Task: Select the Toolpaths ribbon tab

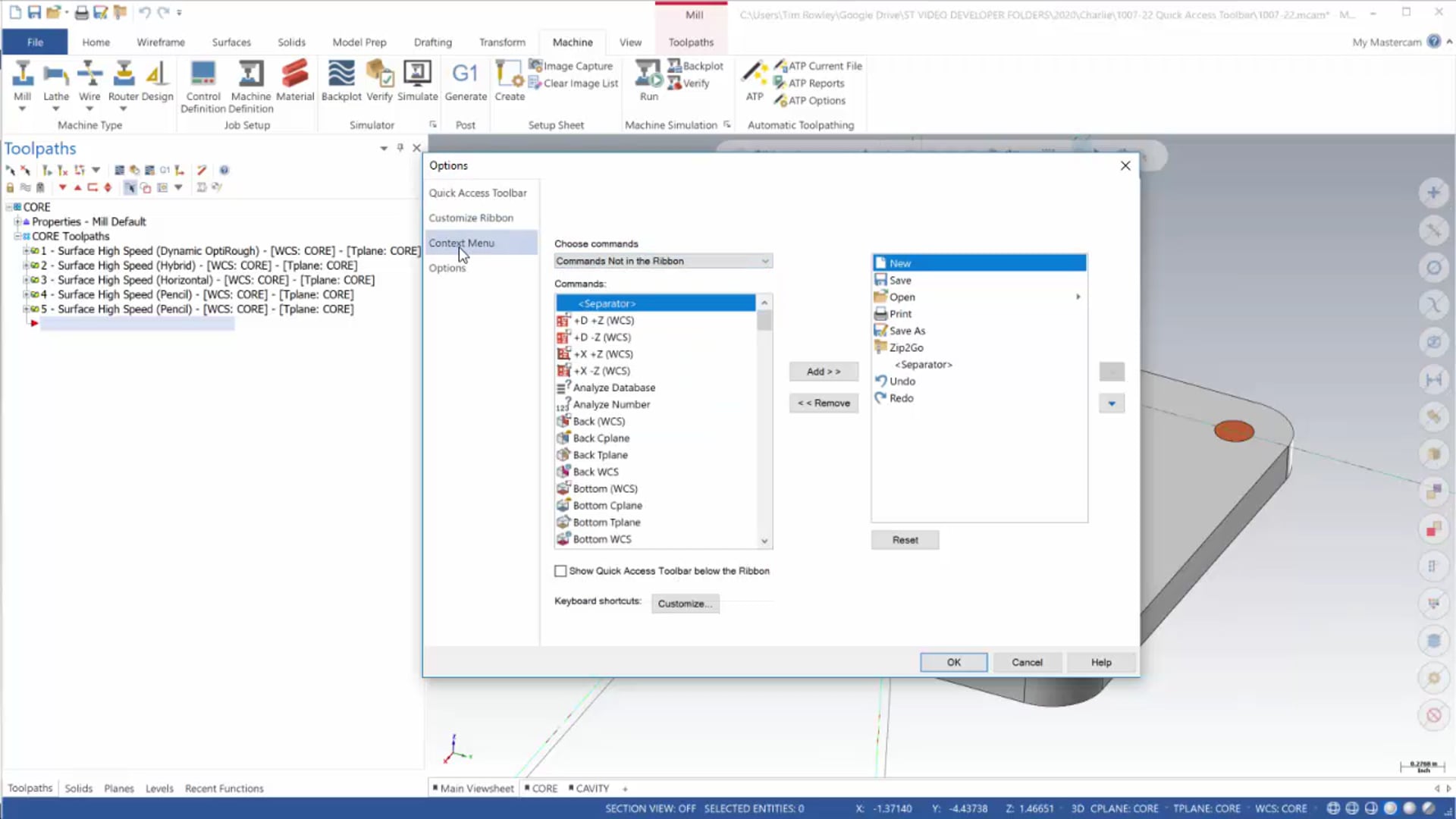Action: 691,42
